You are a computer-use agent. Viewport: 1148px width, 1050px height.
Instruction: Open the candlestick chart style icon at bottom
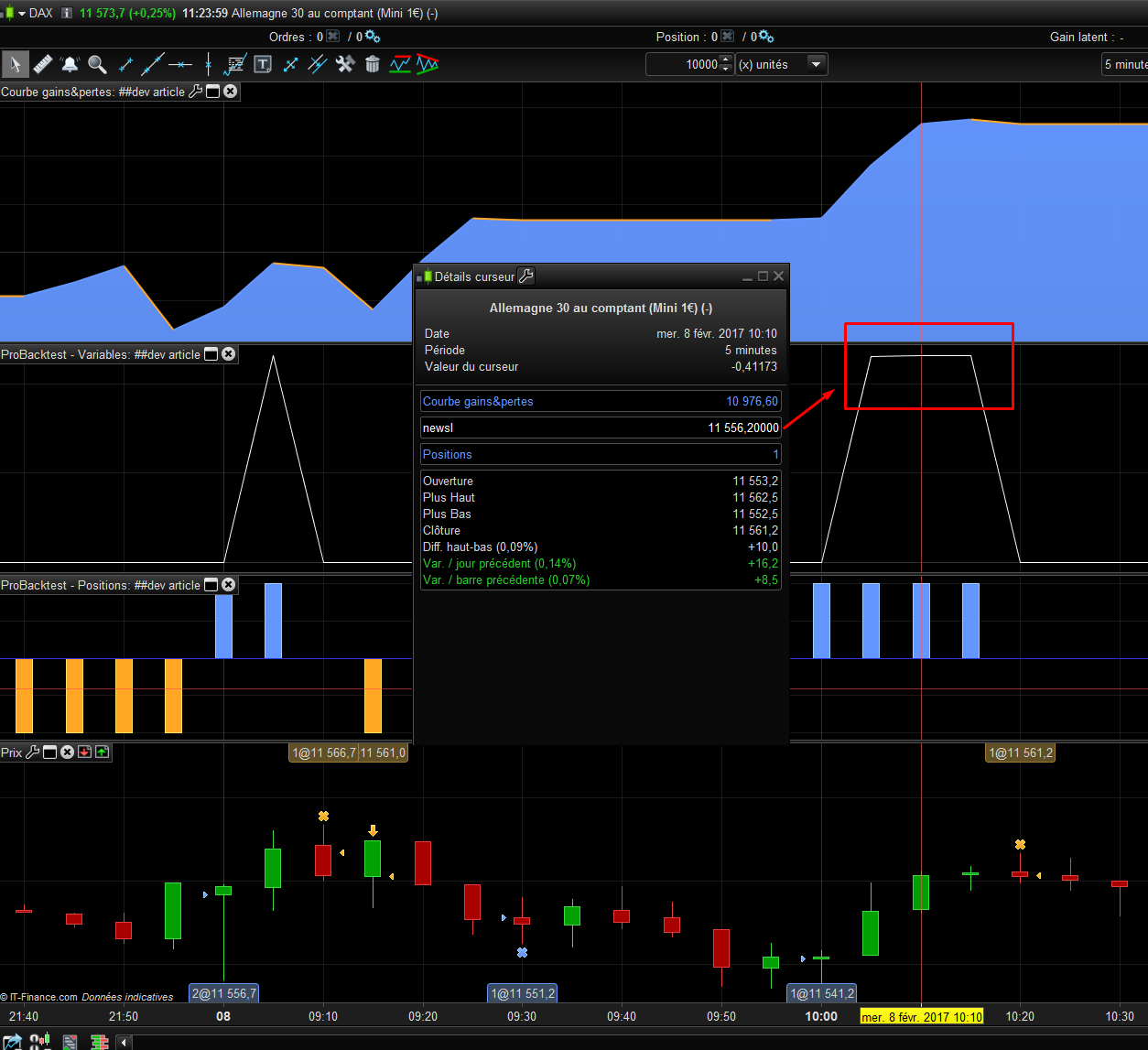(39, 1042)
